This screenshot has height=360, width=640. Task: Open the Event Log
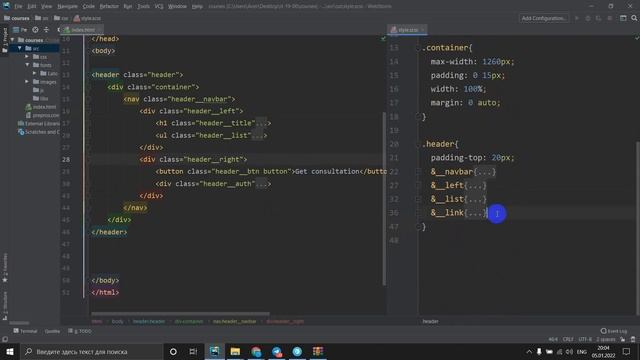click(x=613, y=331)
